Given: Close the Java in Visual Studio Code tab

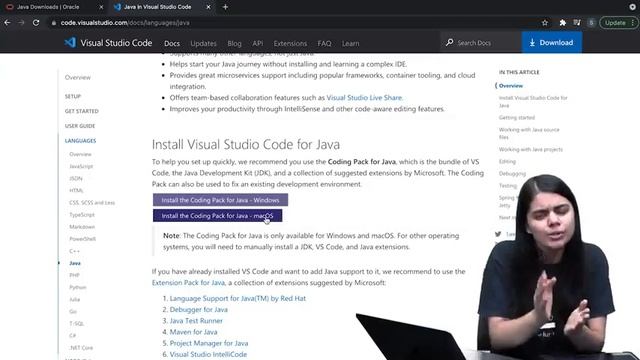Looking at the screenshot, I should click(x=208, y=7).
